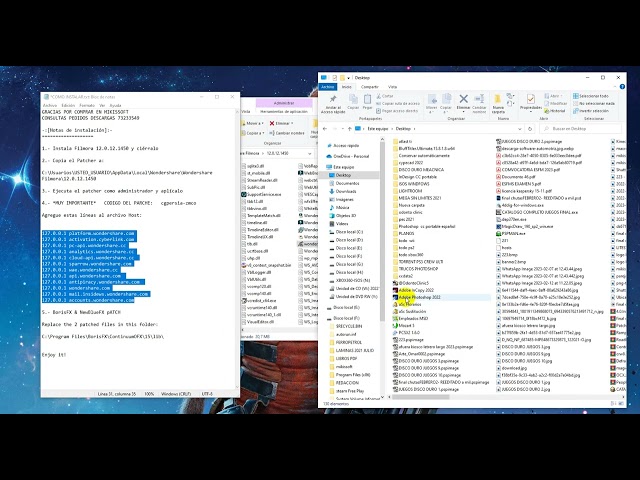
Task: Select Disco local (C:) in navigation pane
Action: pyautogui.click(x=349, y=232)
